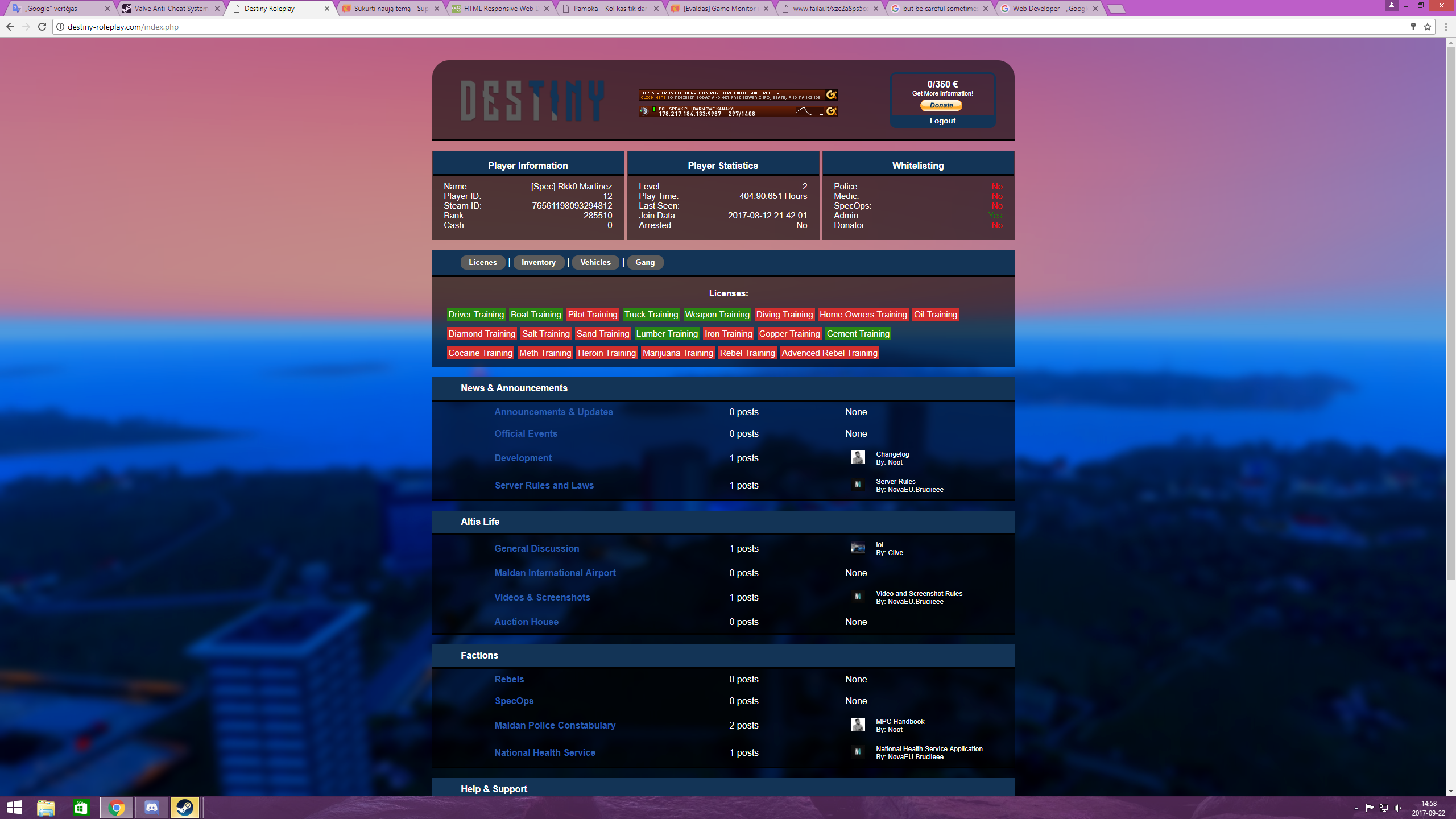Open the Rebels faction forum
Screen dimensions: 1456x819
coord(509,679)
